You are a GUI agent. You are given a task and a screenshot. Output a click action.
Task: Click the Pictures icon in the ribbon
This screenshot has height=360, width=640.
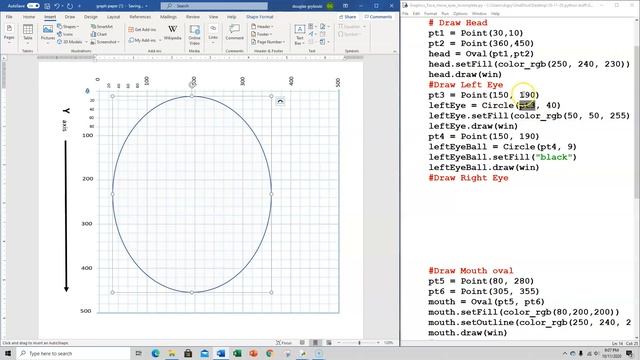[48, 33]
